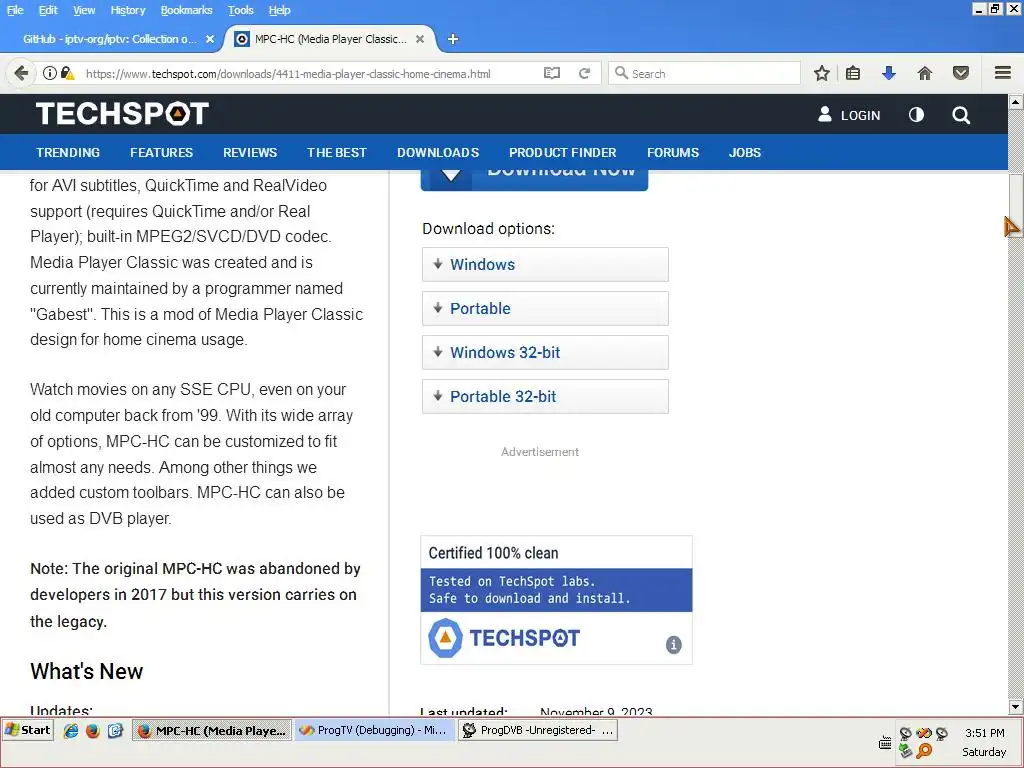Show site information via the info icon
The image size is (1024, 768).
(x=50, y=73)
